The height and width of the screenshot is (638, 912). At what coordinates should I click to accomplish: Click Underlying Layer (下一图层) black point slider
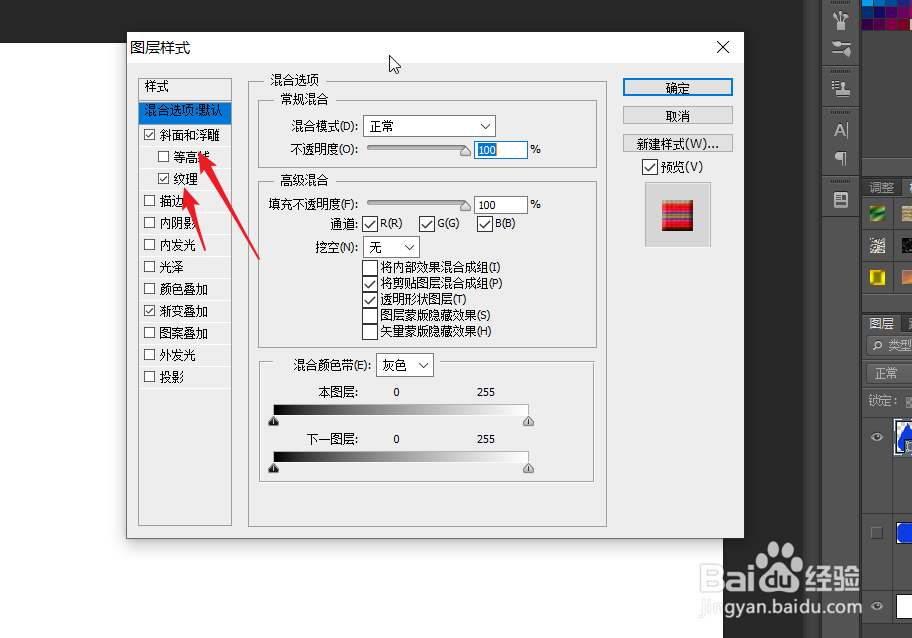pyautogui.click(x=273, y=468)
